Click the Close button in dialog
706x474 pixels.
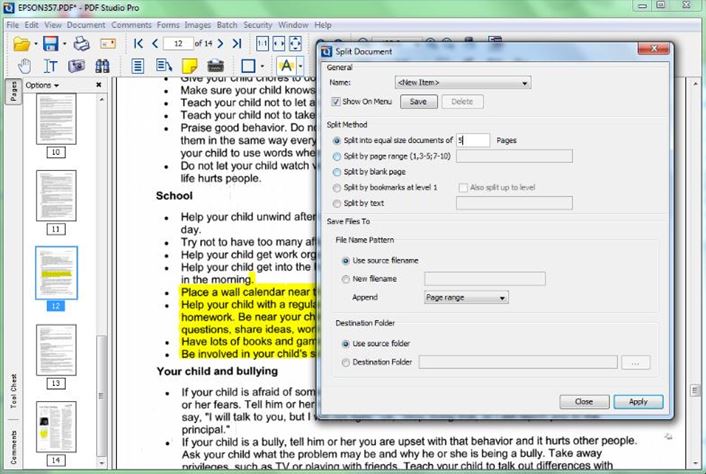click(584, 402)
